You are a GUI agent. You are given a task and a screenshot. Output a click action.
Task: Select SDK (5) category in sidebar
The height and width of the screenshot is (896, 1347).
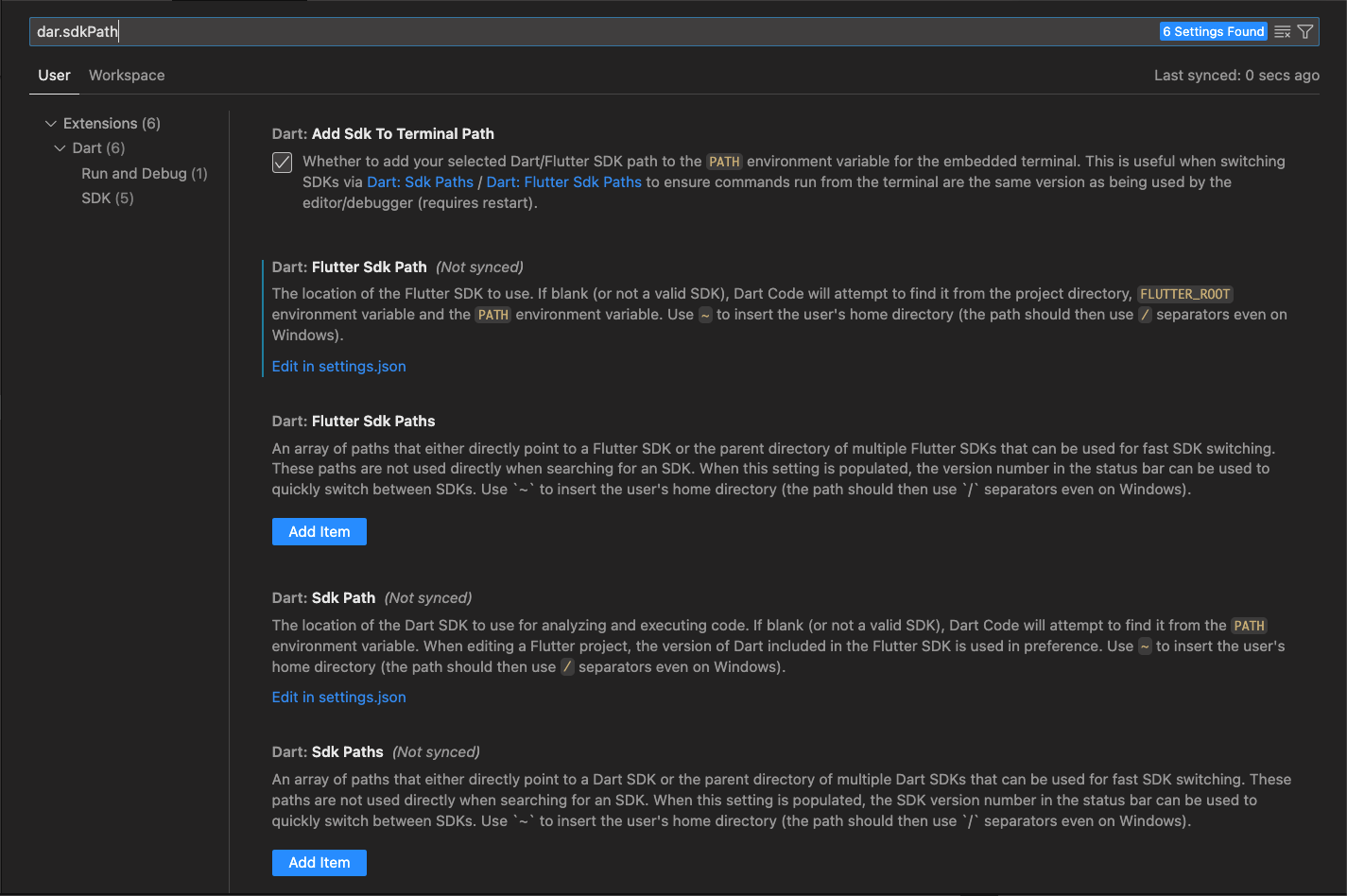pos(108,198)
